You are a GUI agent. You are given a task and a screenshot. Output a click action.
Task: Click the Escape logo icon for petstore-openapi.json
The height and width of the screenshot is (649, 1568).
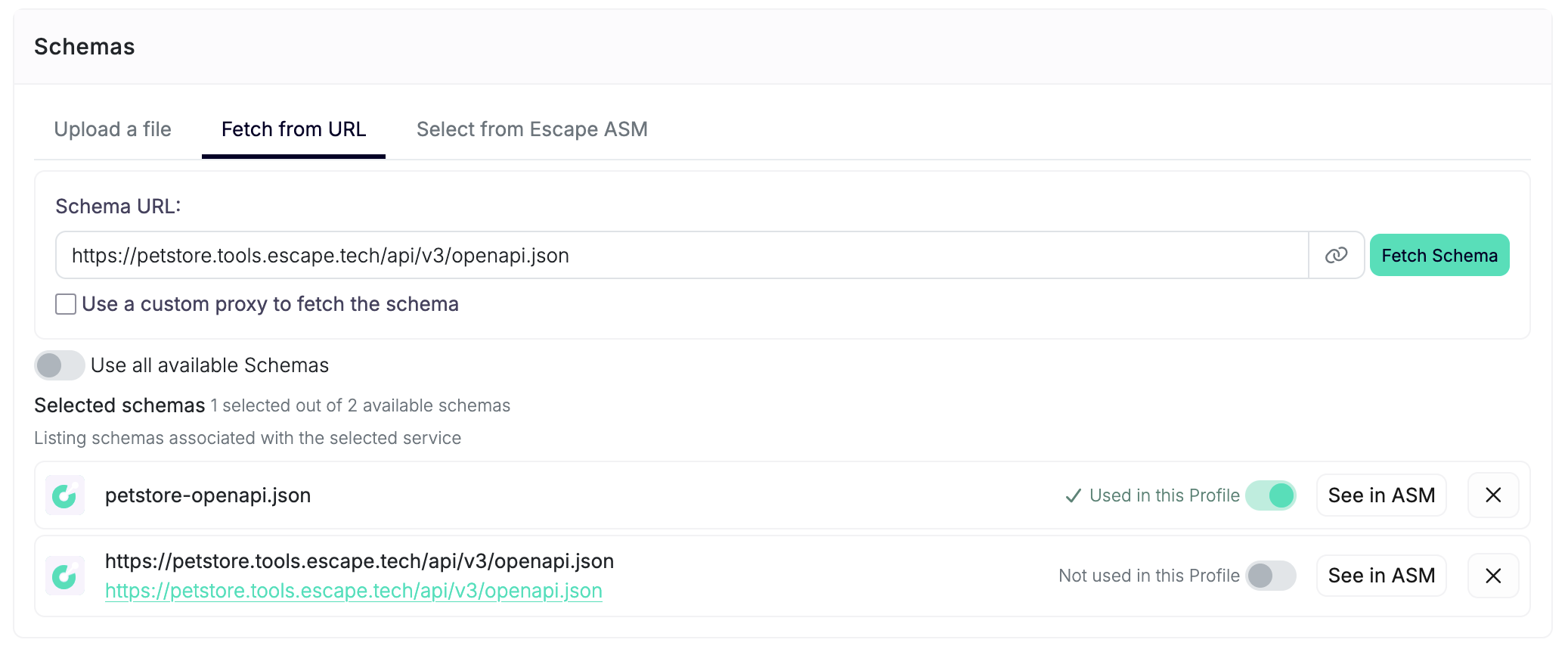(65, 495)
